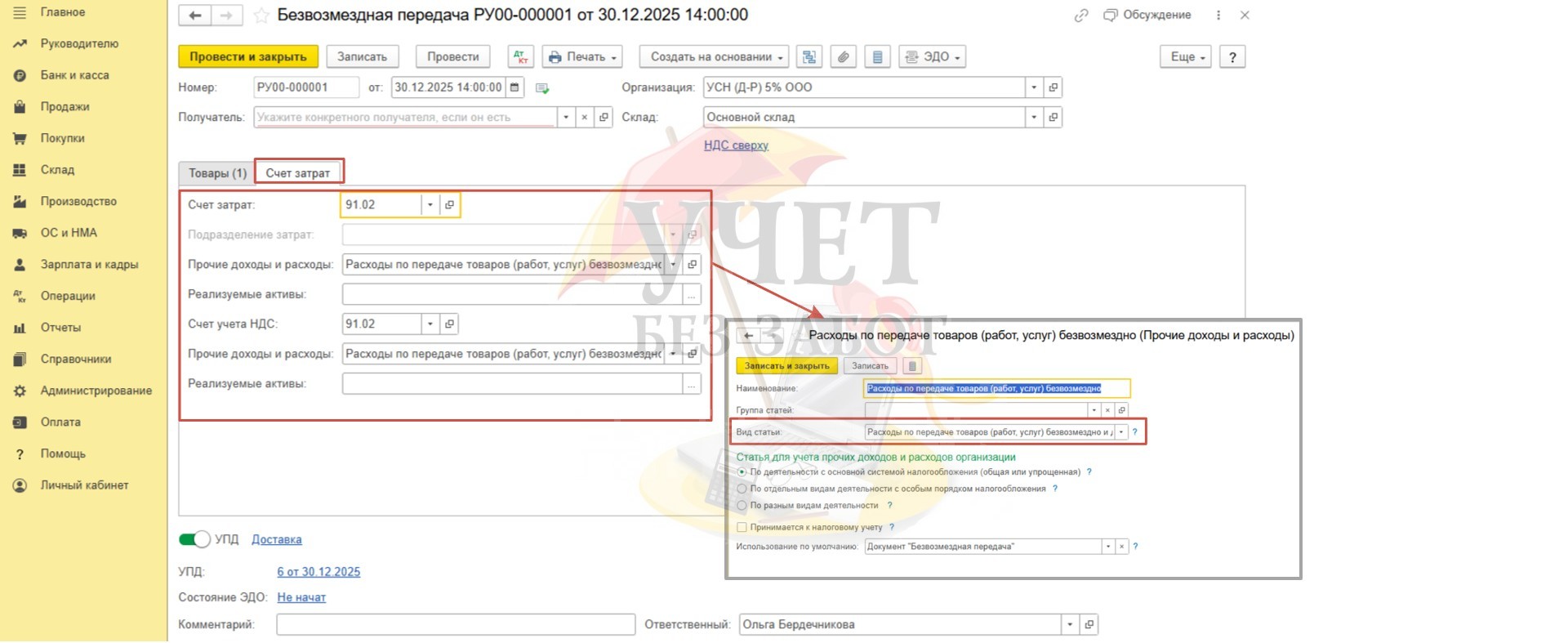Click the green document status icon after the date
Viewport: 1568px width, 643px height.
point(542,88)
